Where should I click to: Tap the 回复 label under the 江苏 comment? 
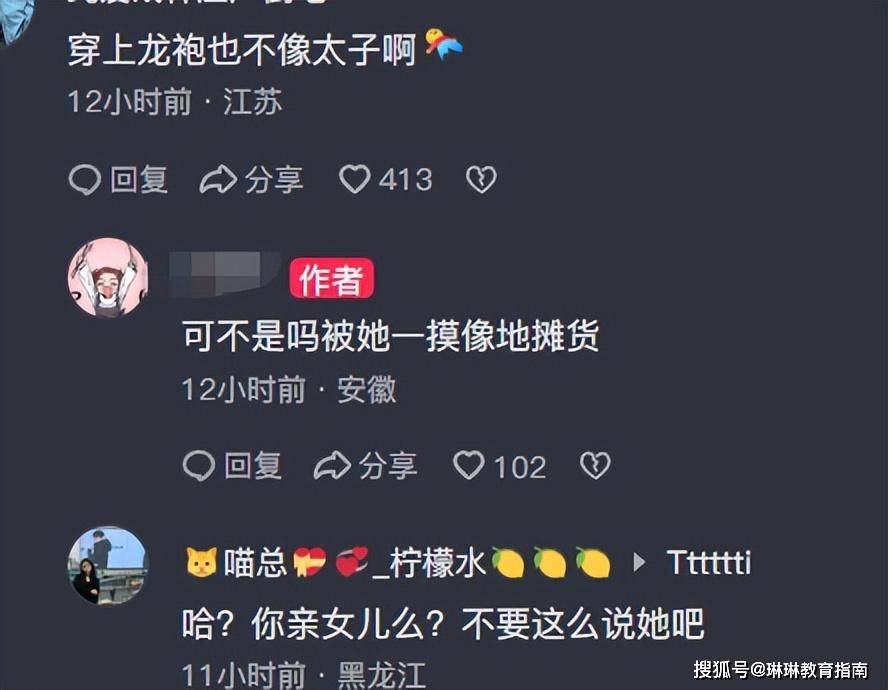tap(139, 180)
